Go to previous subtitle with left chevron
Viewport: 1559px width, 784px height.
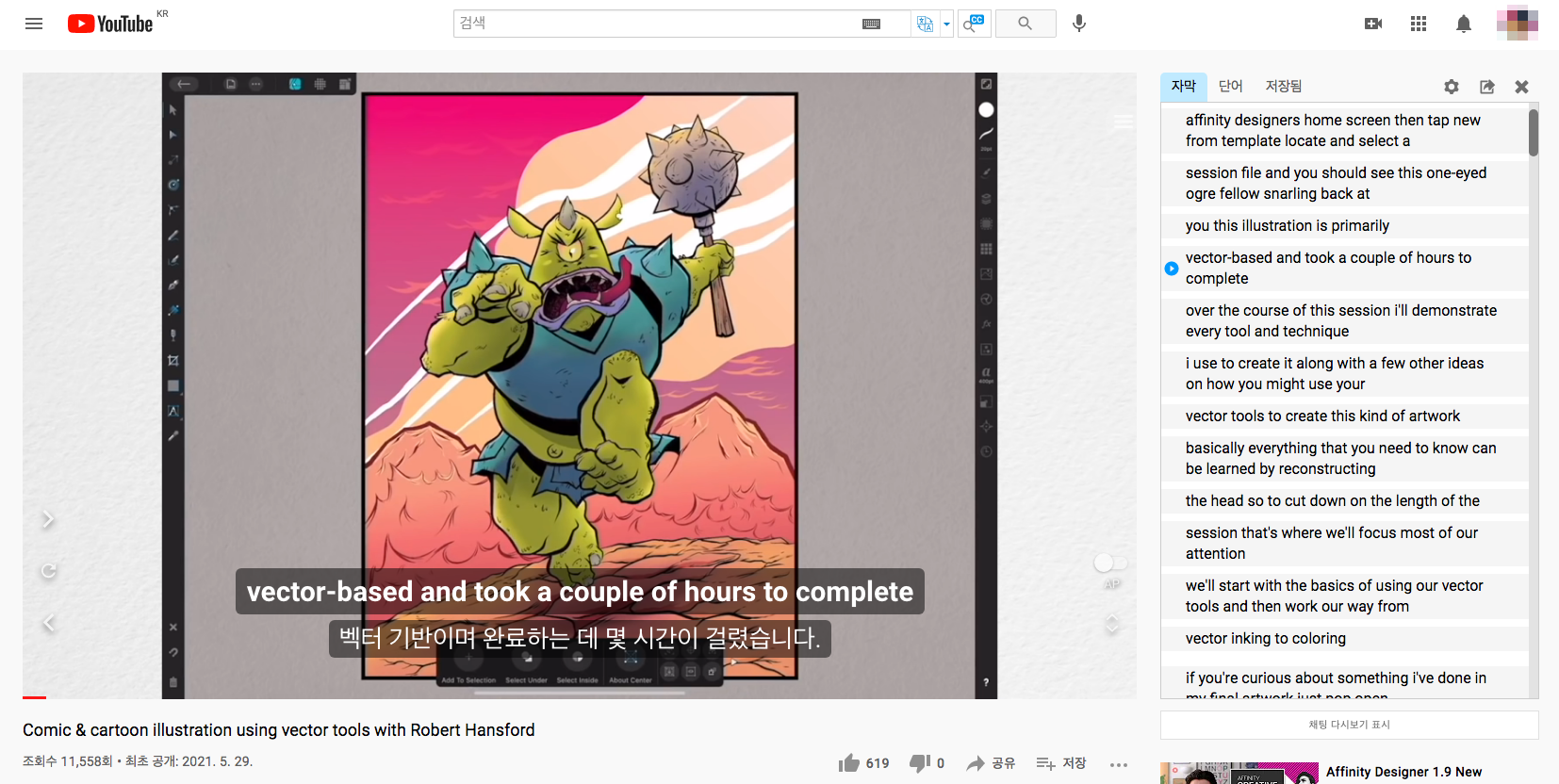tap(48, 622)
